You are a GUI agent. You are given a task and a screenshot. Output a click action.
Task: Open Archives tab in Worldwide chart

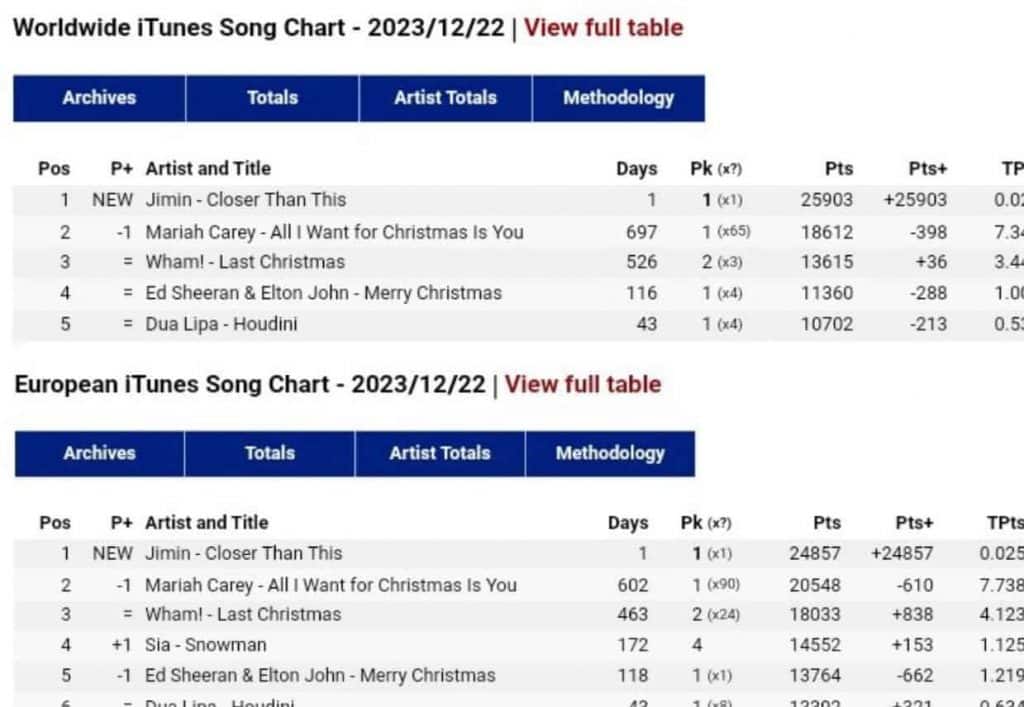pos(99,98)
